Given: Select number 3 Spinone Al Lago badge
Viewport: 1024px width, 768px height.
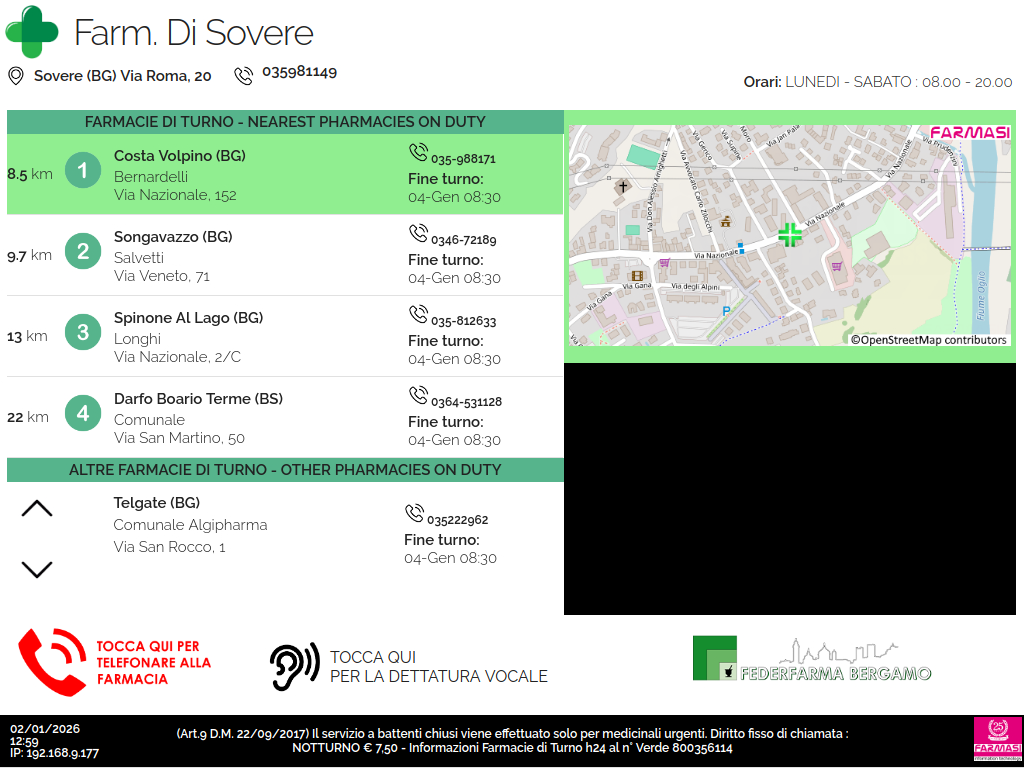Looking at the screenshot, I should click(x=83, y=332).
